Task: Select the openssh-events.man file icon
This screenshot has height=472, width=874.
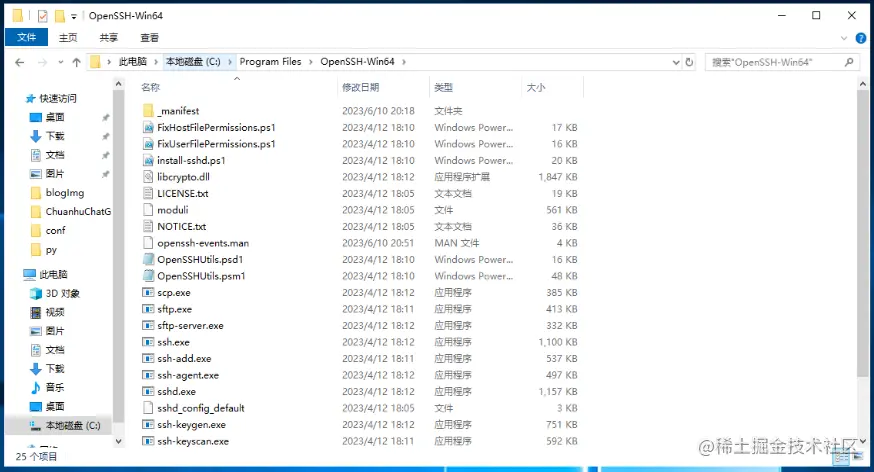Action: coord(148,243)
